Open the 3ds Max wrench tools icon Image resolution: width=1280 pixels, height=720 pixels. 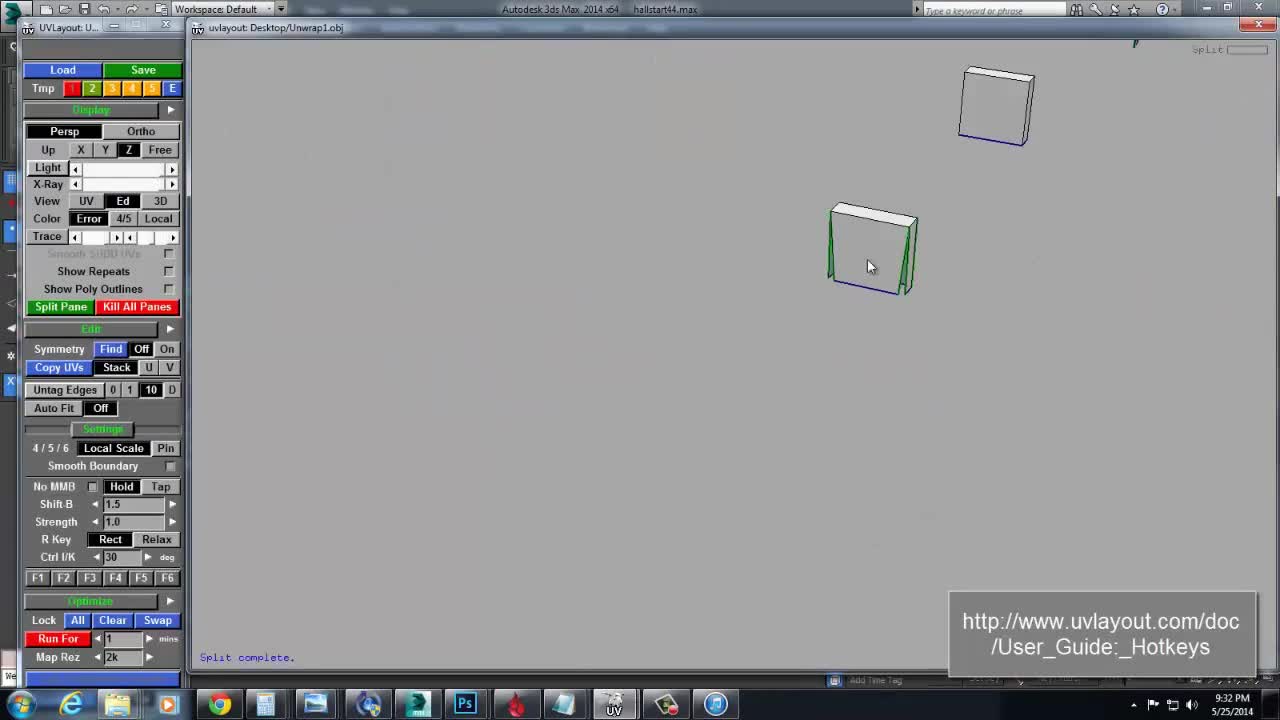coord(1096,9)
